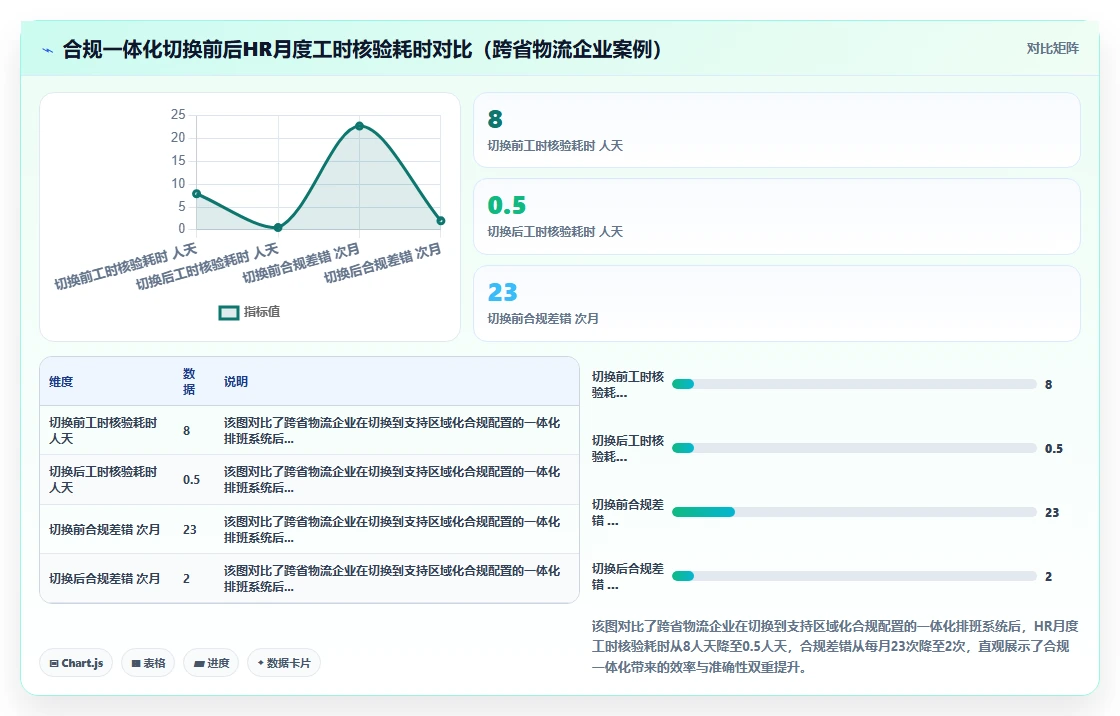Click the progress value 0.5 on the right
Viewport: 1120px width, 716px height.
point(1054,448)
